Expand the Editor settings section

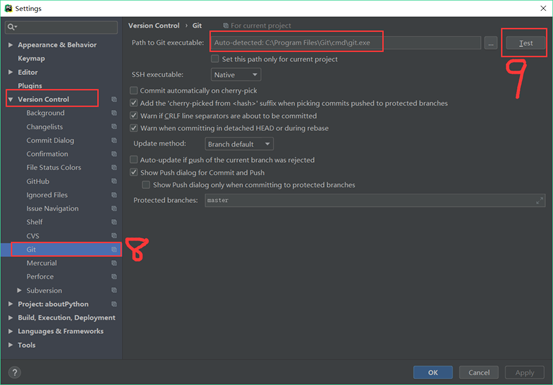[x=10, y=72]
